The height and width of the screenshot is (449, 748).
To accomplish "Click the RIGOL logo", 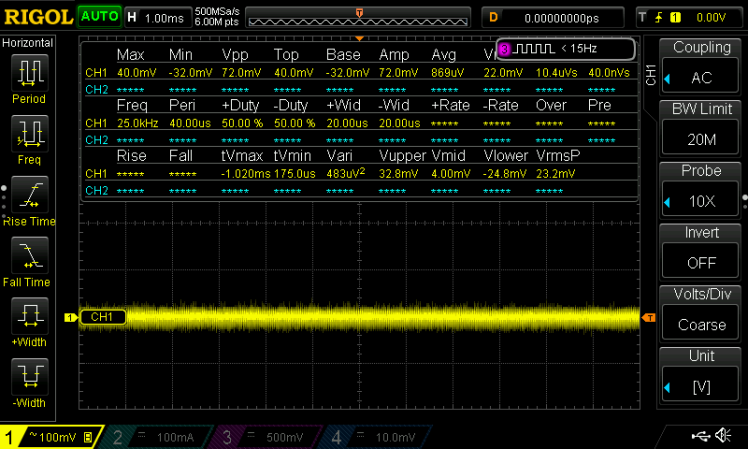I will coord(37,17).
